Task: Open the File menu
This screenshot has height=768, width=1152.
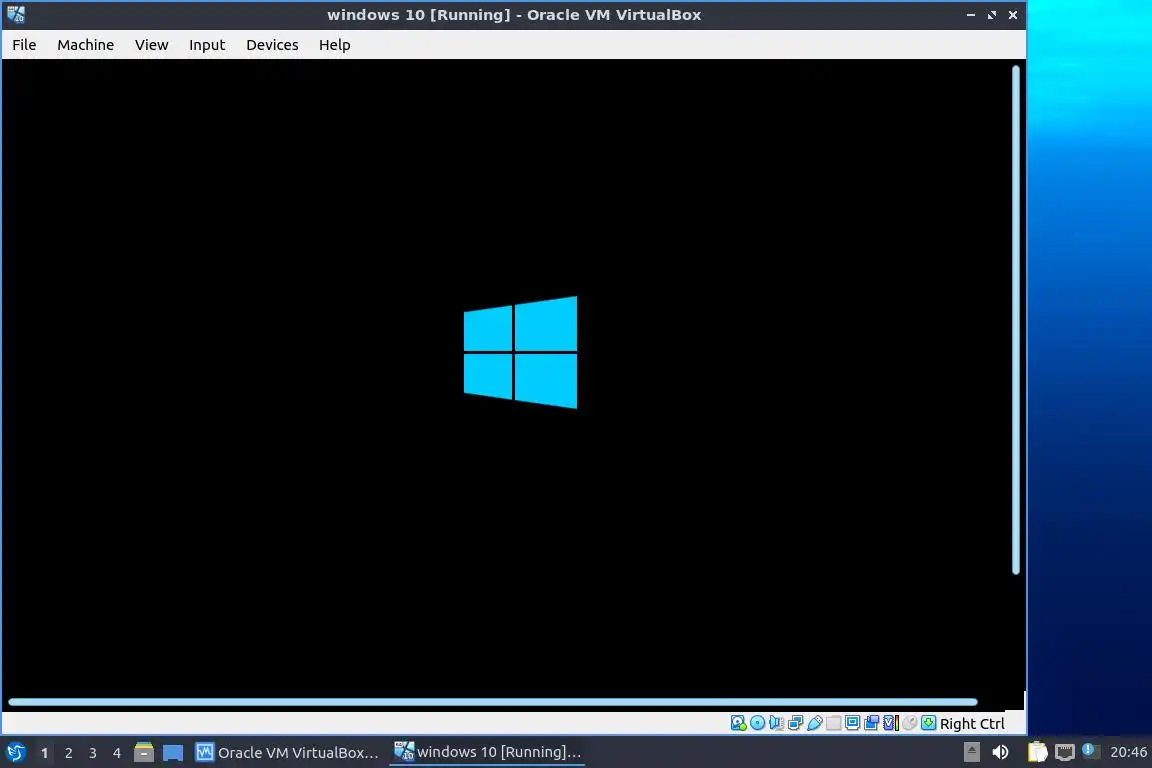Action: tap(24, 45)
